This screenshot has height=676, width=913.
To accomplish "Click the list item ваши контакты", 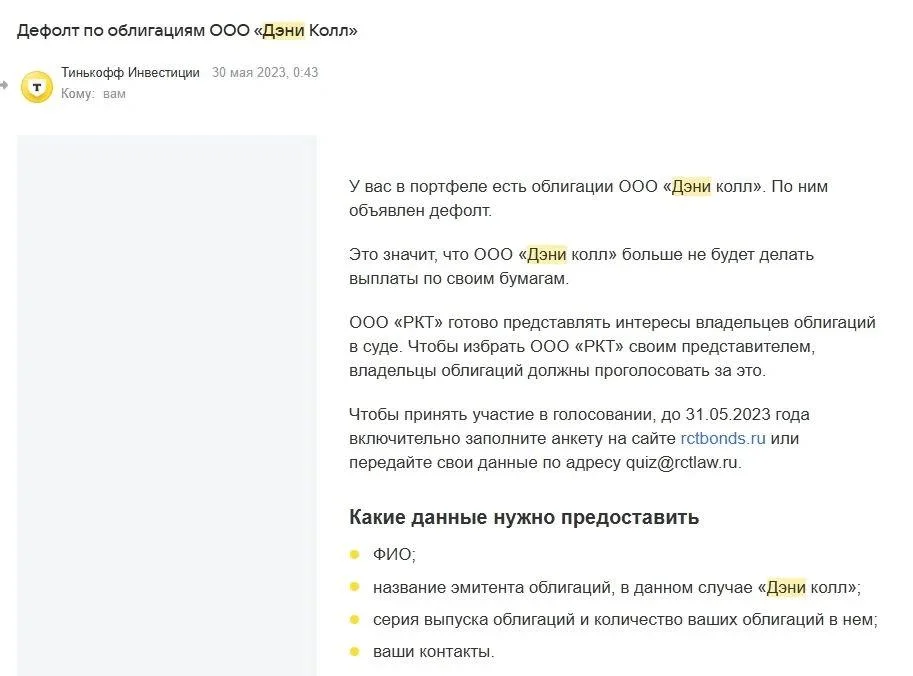I will point(434,652).
